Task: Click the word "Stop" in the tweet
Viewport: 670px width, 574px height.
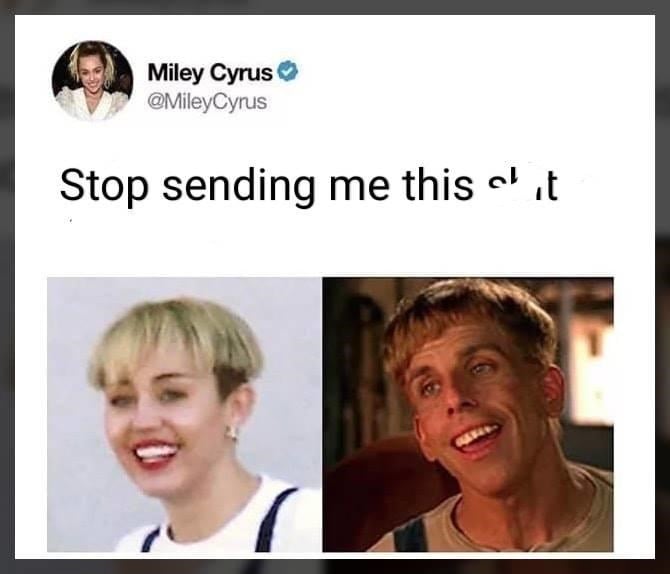Action: pos(104,186)
